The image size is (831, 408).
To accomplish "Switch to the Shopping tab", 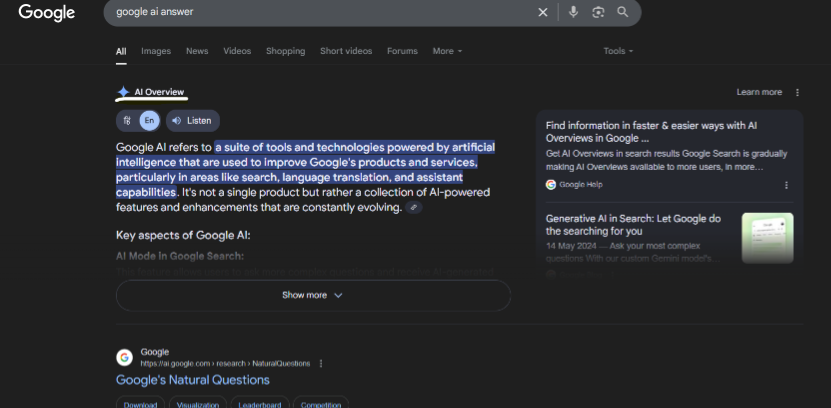I will click(286, 51).
